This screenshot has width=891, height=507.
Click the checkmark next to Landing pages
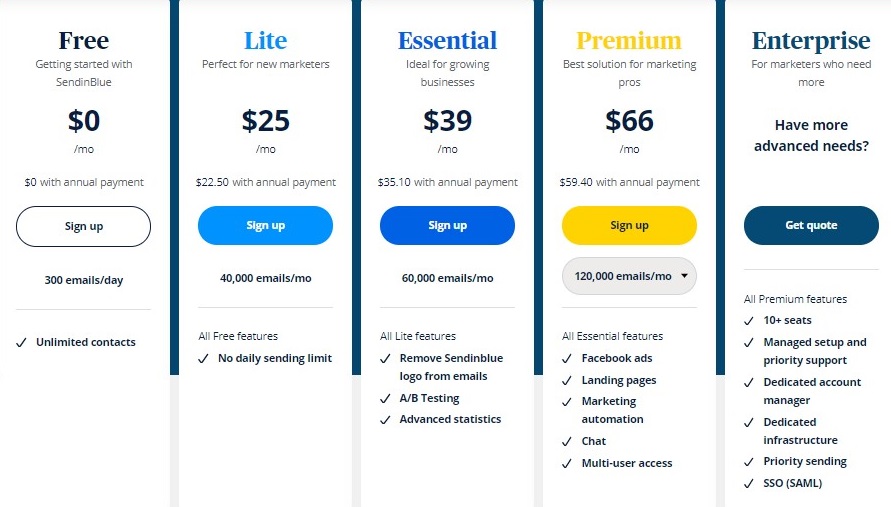coord(567,381)
